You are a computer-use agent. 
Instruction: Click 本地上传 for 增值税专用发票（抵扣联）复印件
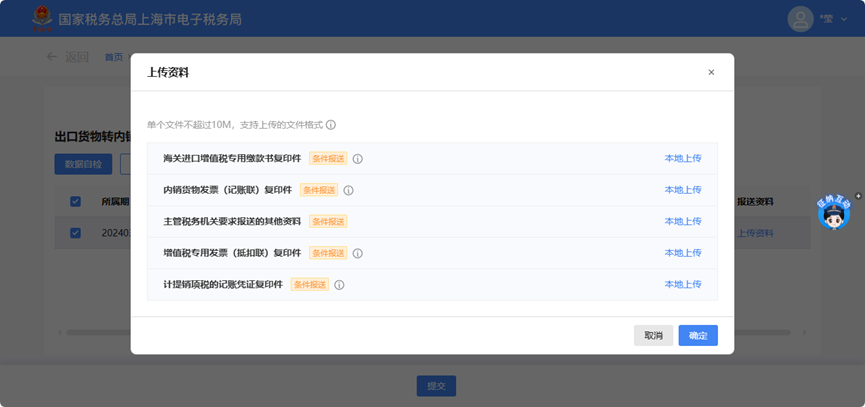point(683,253)
